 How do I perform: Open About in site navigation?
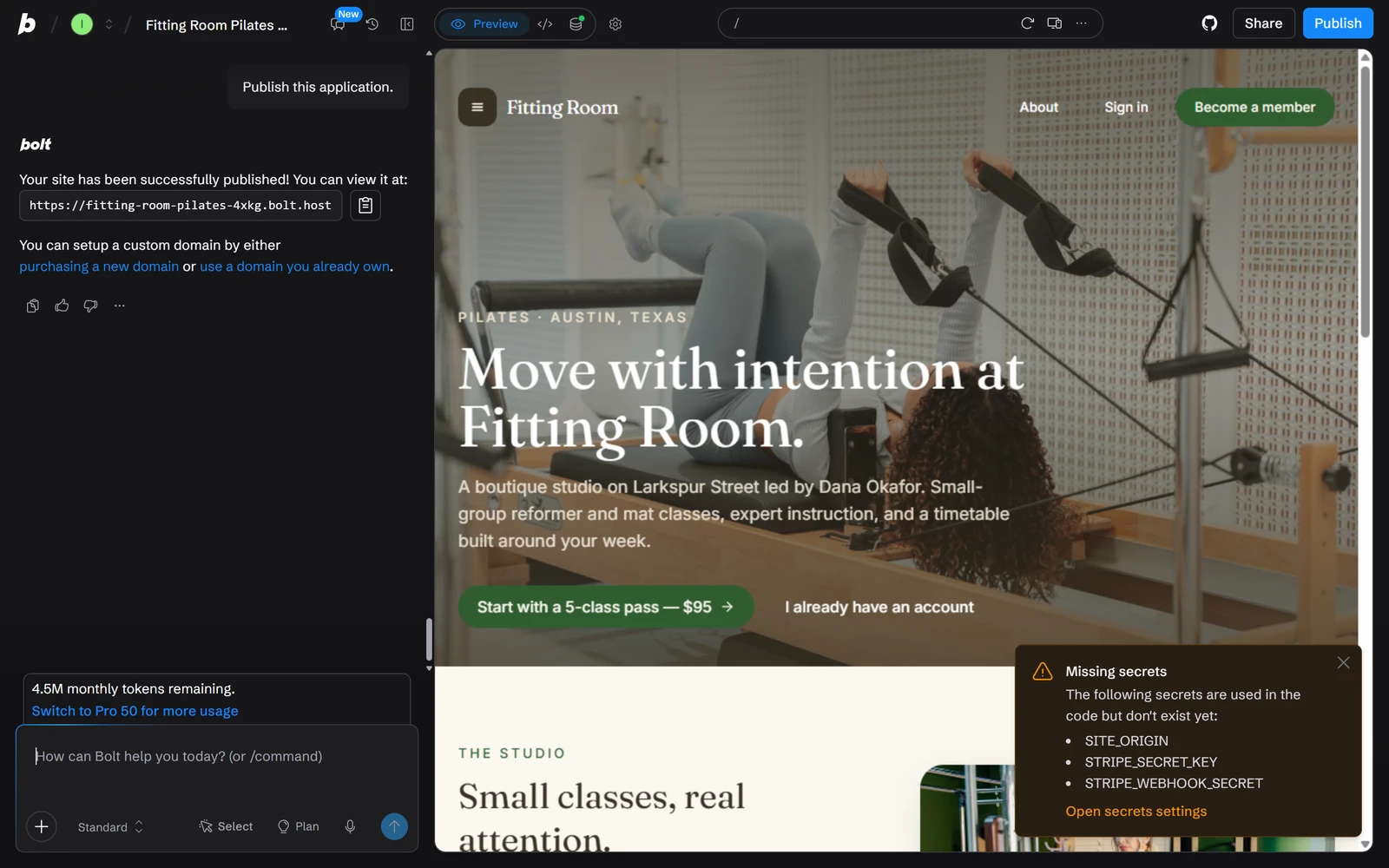(x=1038, y=108)
